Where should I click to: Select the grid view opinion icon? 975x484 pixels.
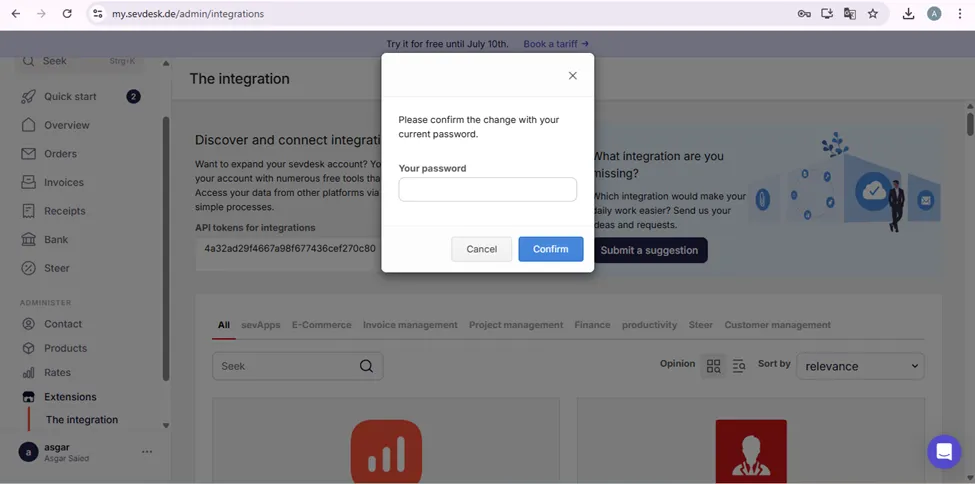713,366
